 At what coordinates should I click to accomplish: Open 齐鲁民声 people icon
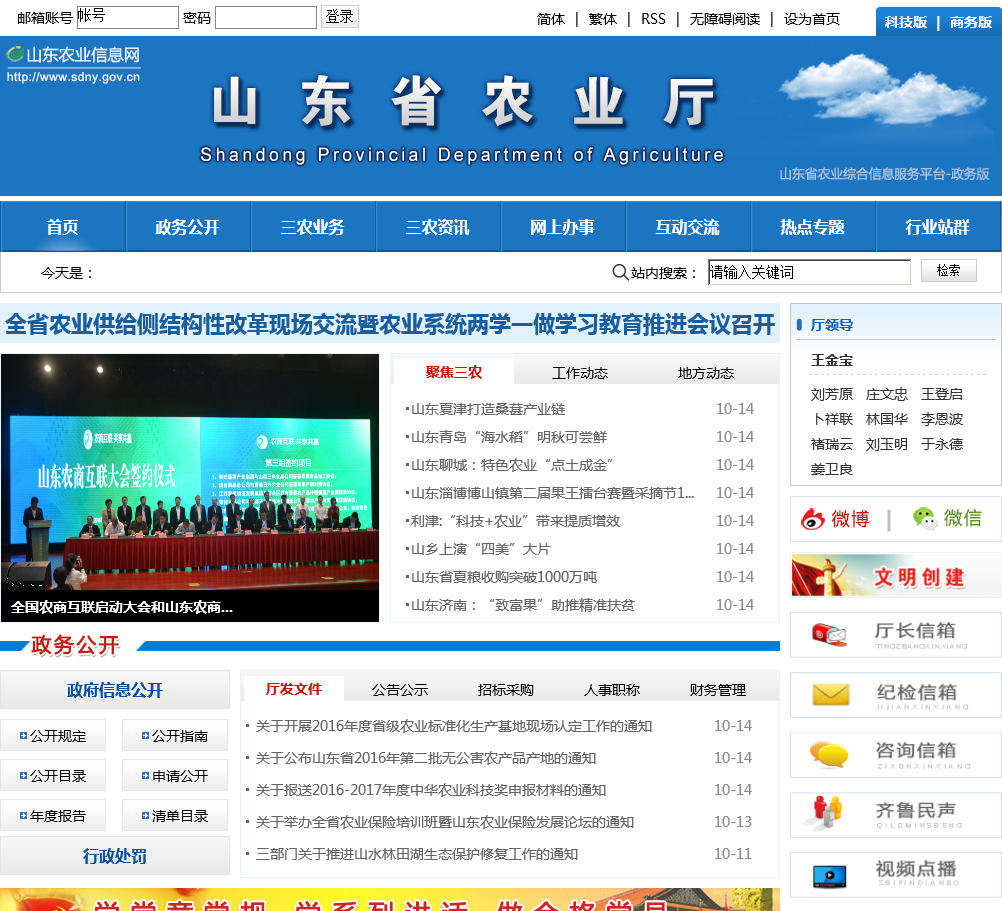point(828,812)
